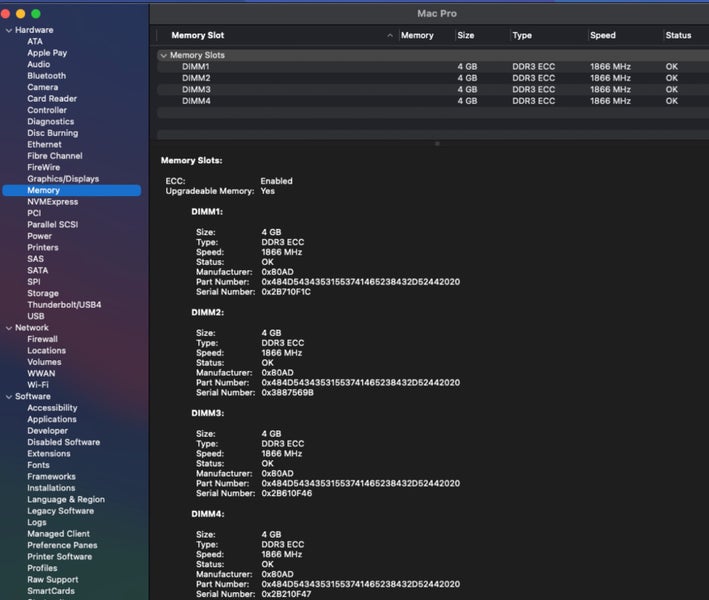Select the DIMM1 table row
This screenshot has width=709, height=600.
[433, 66]
